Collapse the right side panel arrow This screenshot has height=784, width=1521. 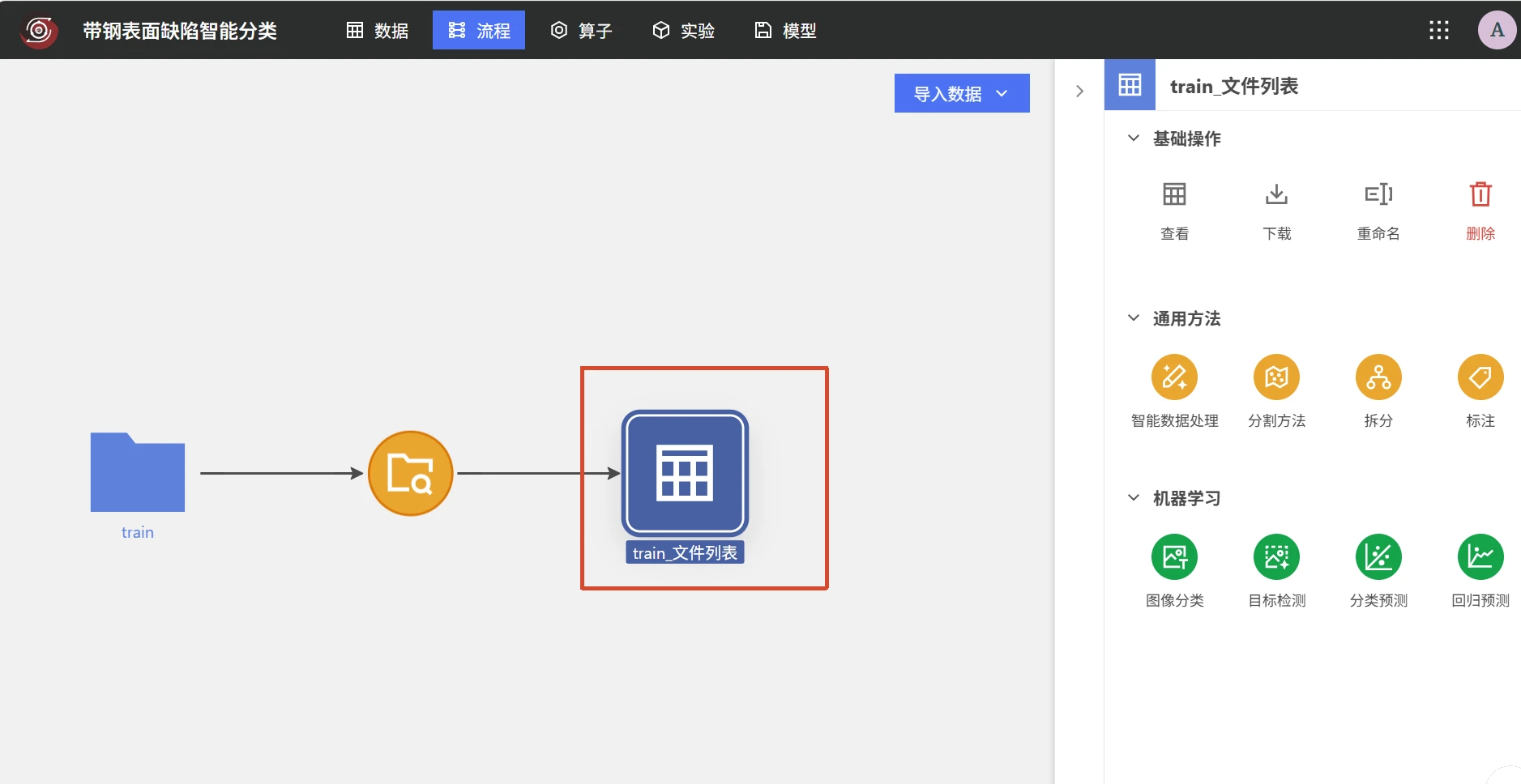click(1079, 91)
